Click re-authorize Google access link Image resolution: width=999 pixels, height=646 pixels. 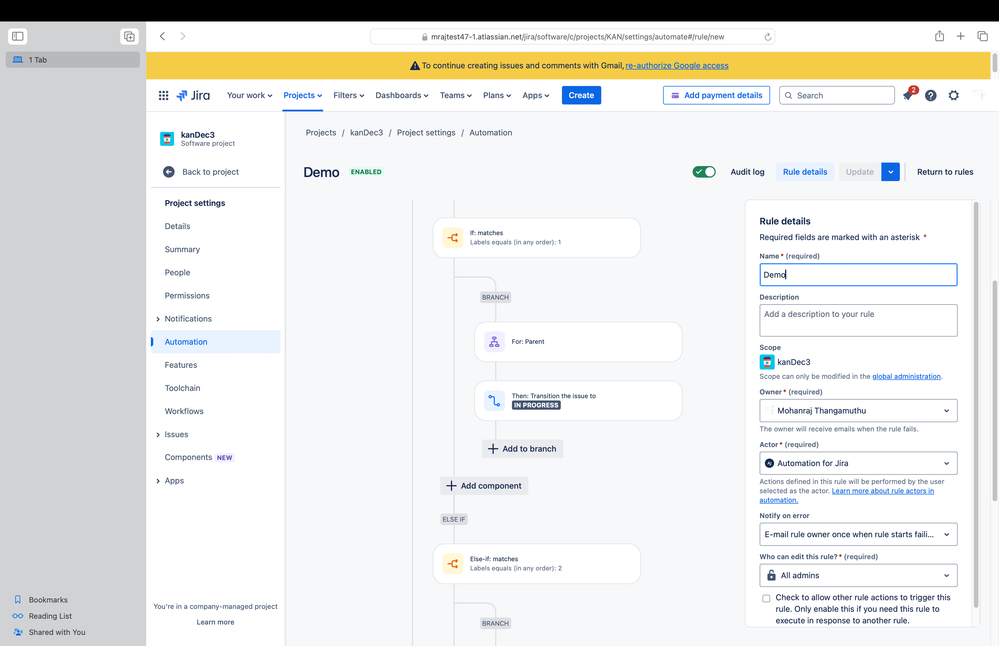677,66
